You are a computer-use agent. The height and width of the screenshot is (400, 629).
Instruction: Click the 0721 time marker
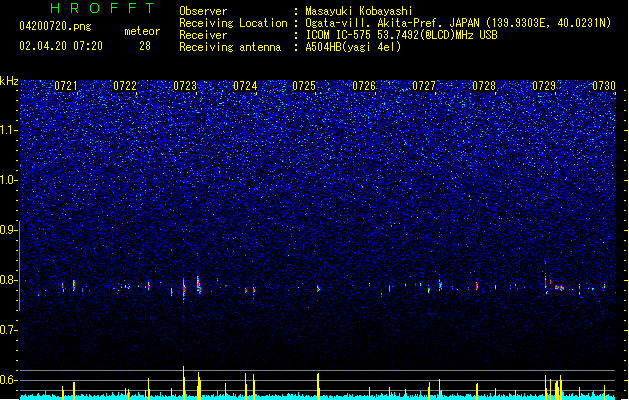coord(66,86)
